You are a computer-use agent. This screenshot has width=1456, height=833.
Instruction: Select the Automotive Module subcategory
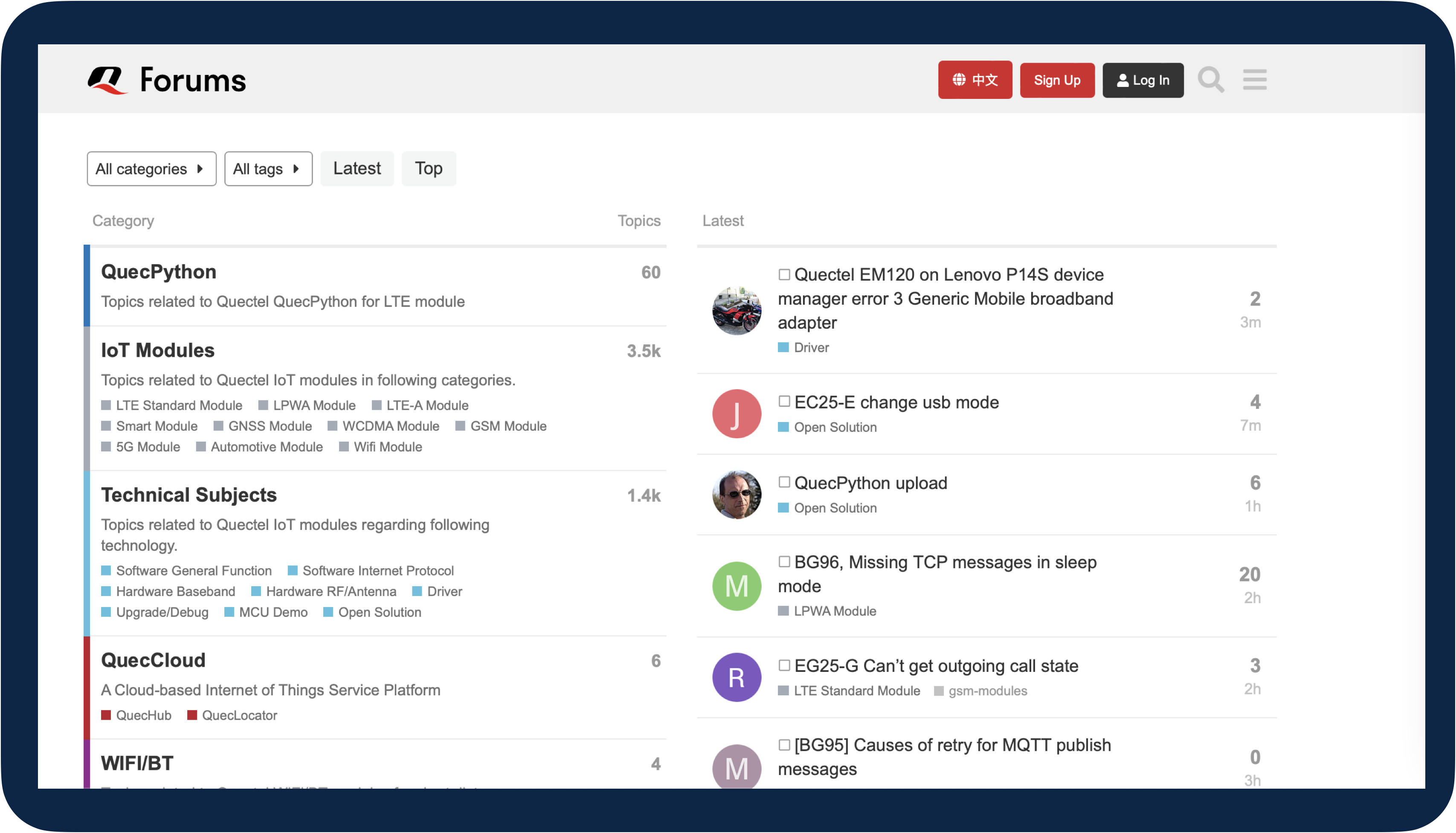pos(259,447)
